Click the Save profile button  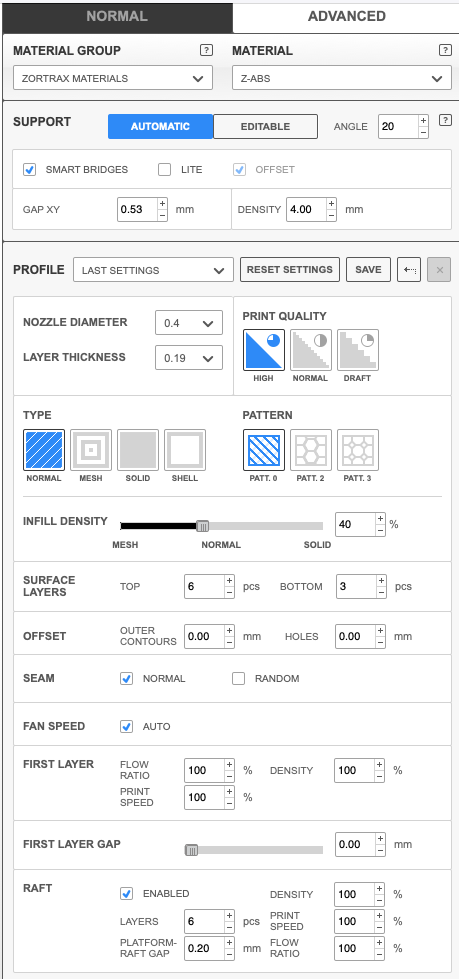pos(368,270)
